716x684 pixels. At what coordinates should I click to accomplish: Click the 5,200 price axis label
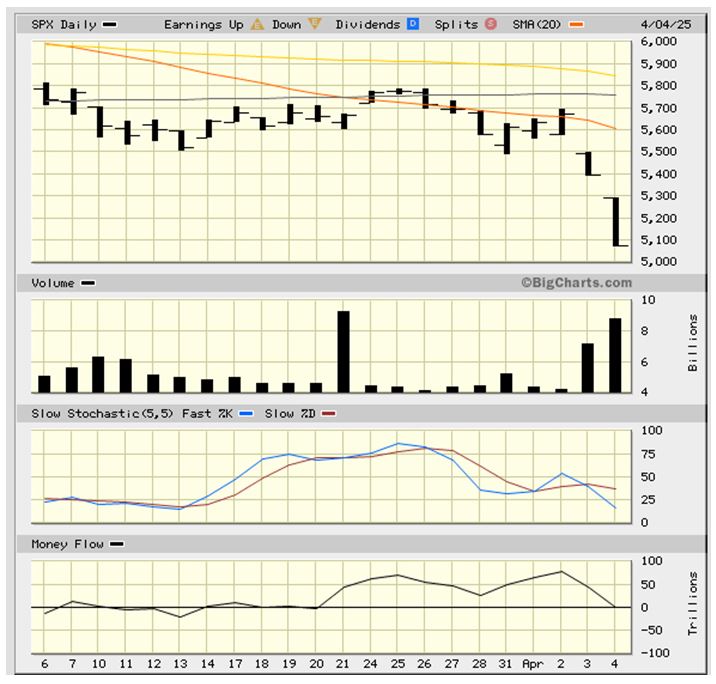coord(658,218)
